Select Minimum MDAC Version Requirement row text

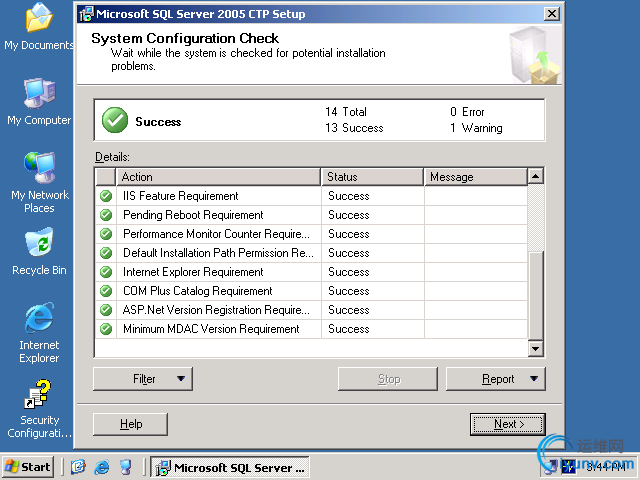click(211, 329)
